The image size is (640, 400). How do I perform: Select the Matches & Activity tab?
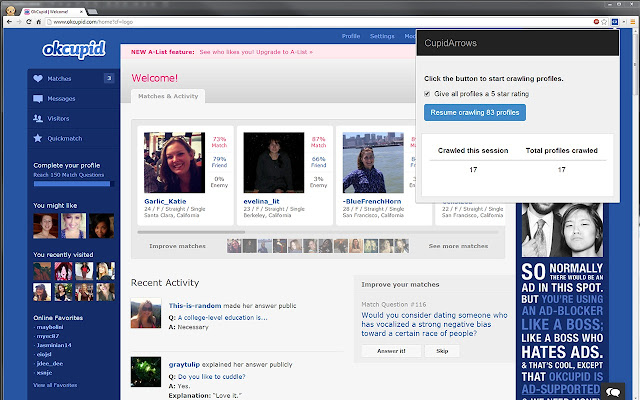pyautogui.click(x=168, y=96)
